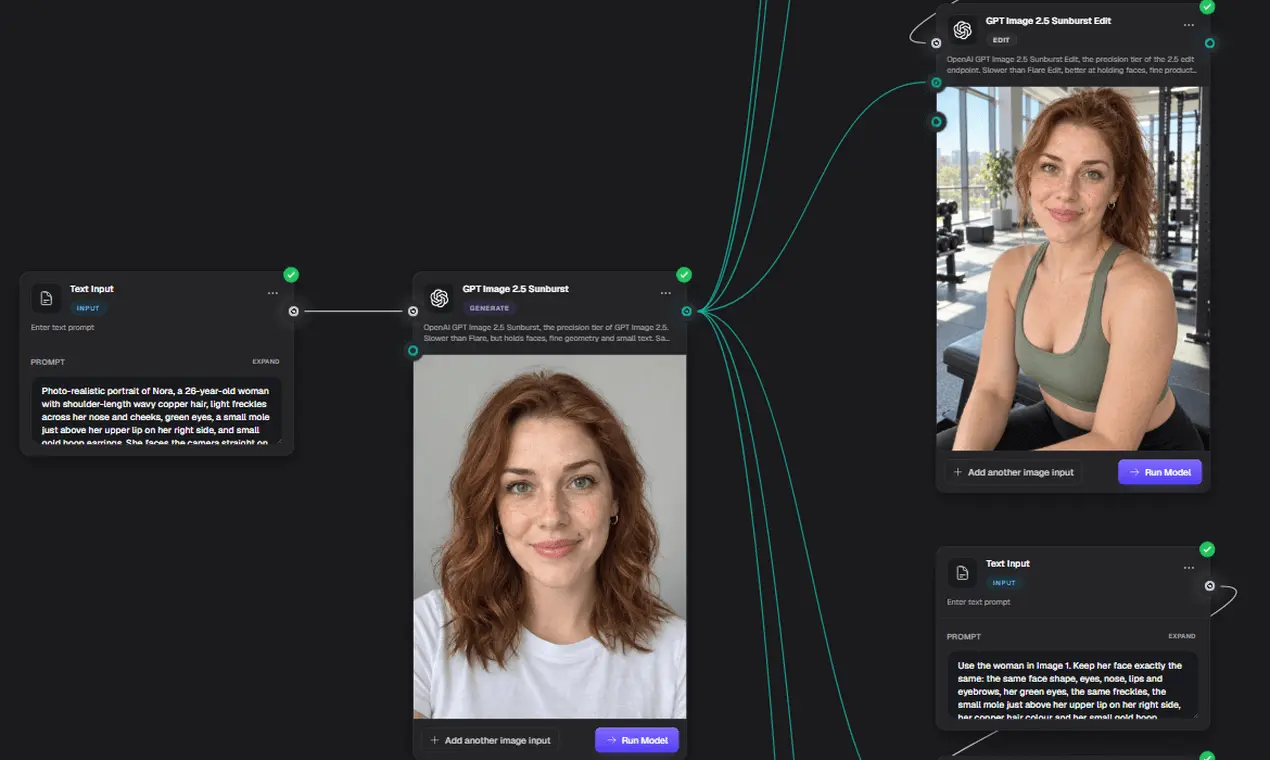Open the three-dot menu on the Sunburst Edit node
This screenshot has height=760, width=1270.
click(1189, 24)
